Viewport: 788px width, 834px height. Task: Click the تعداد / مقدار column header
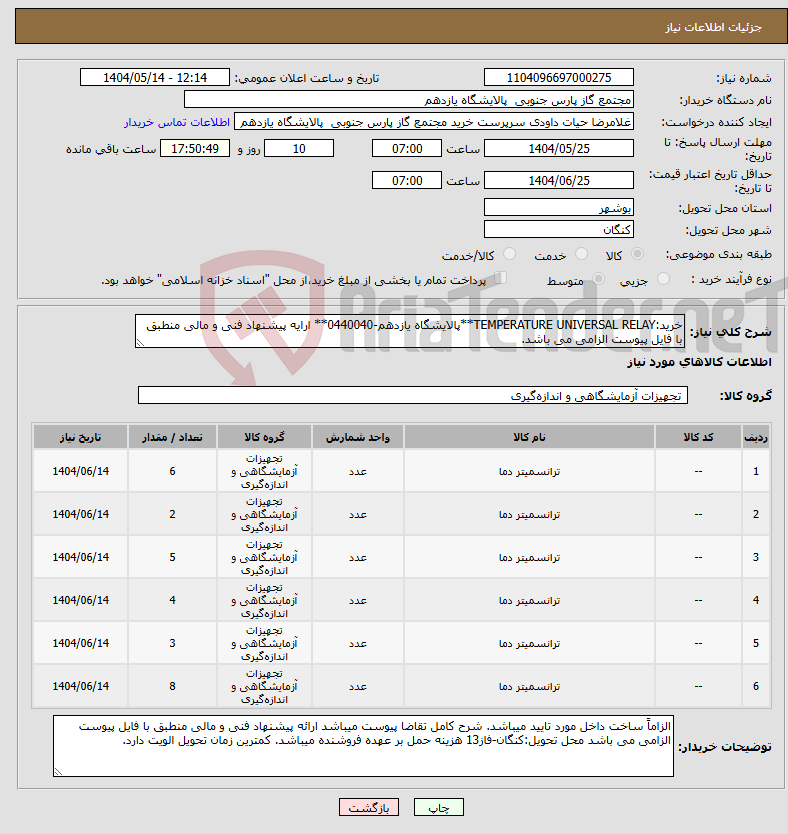pyautogui.click(x=172, y=437)
